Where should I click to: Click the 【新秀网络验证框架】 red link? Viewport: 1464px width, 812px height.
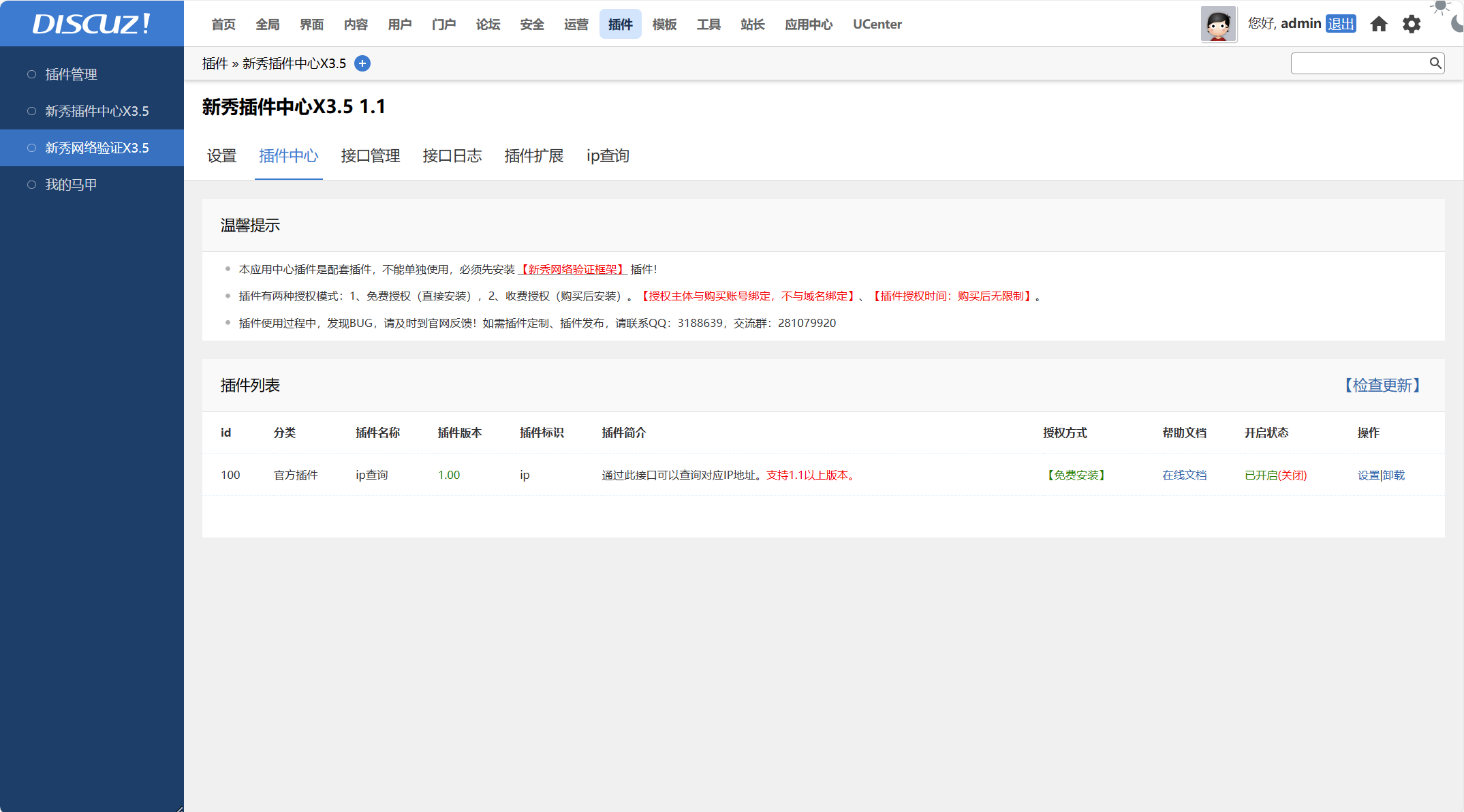coord(573,270)
